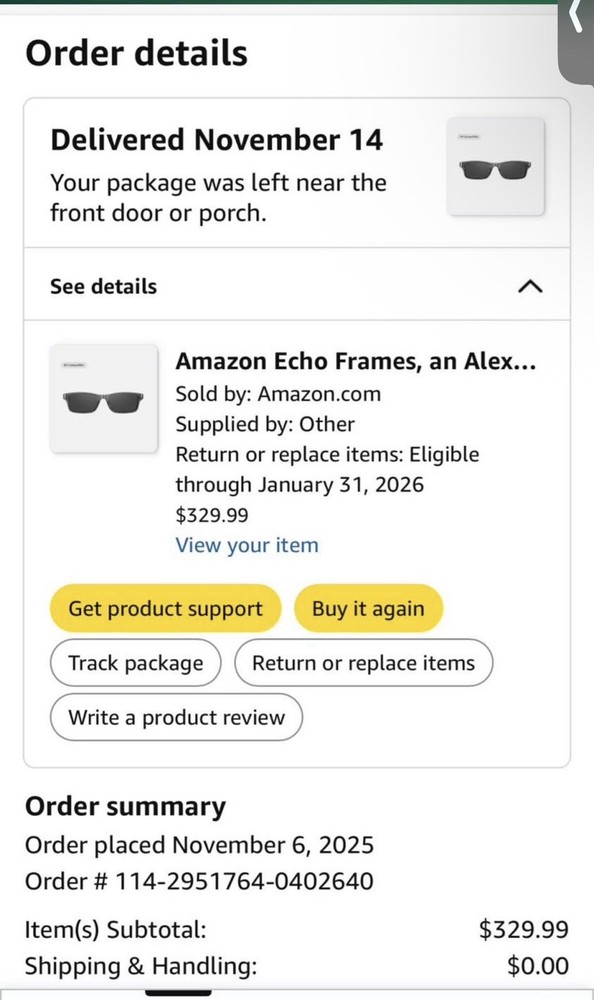The width and height of the screenshot is (594, 1000).
Task: Click the Delivered November 14 heading
Action: pyautogui.click(x=218, y=140)
